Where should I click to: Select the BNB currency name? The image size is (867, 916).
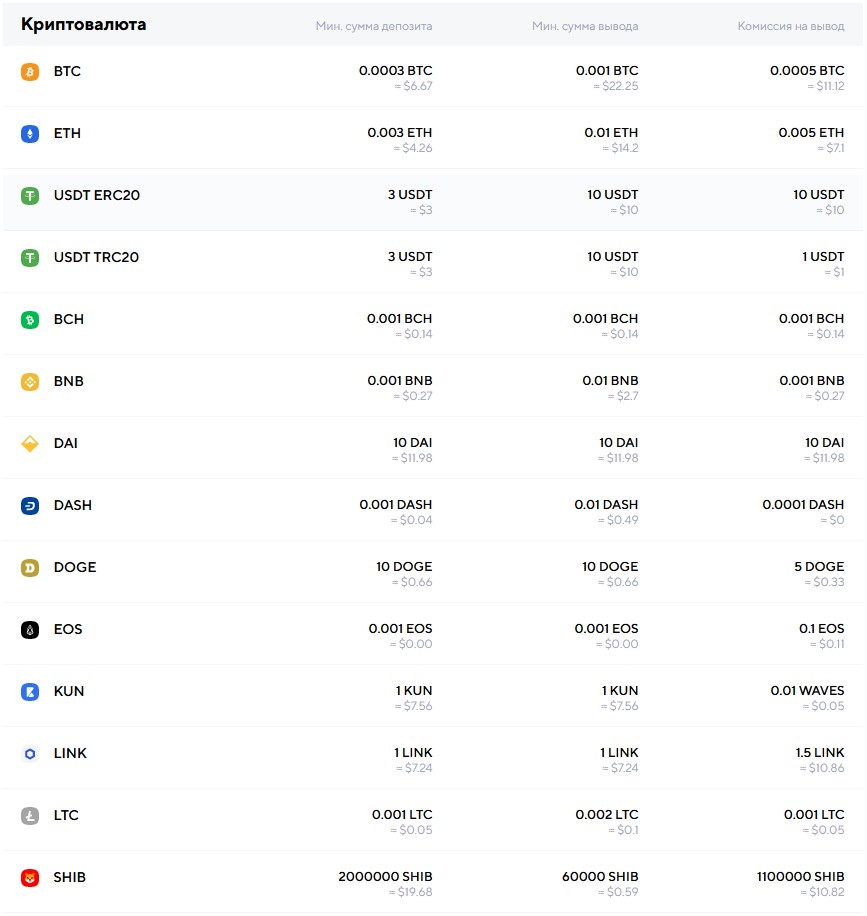(69, 381)
